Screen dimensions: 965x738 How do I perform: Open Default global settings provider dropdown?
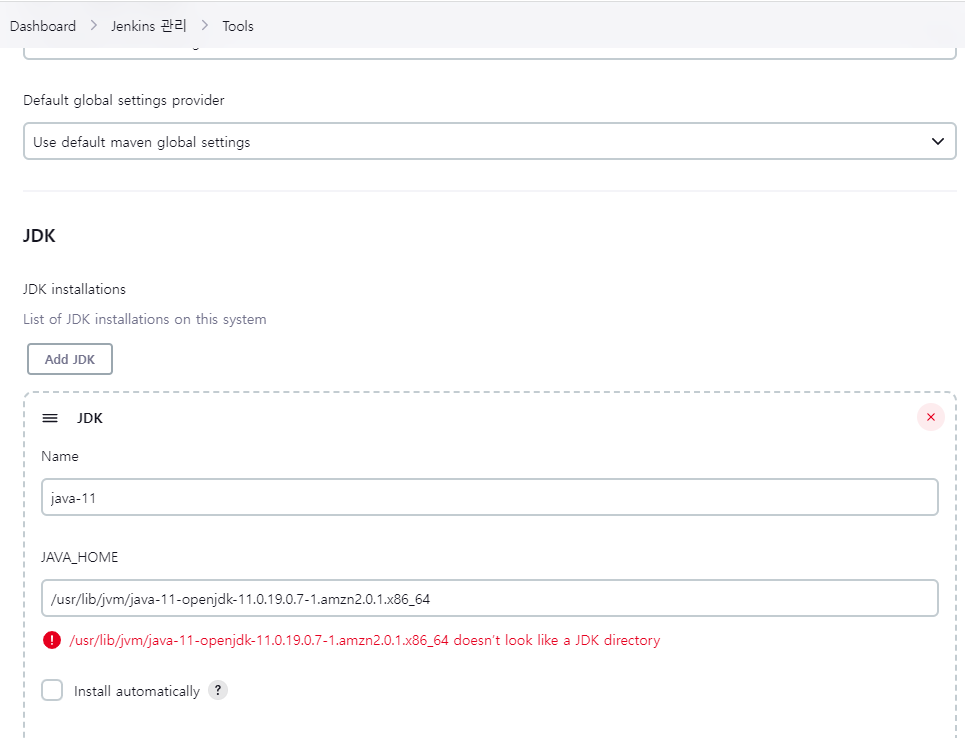pyautogui.click(x=489, y=141)
